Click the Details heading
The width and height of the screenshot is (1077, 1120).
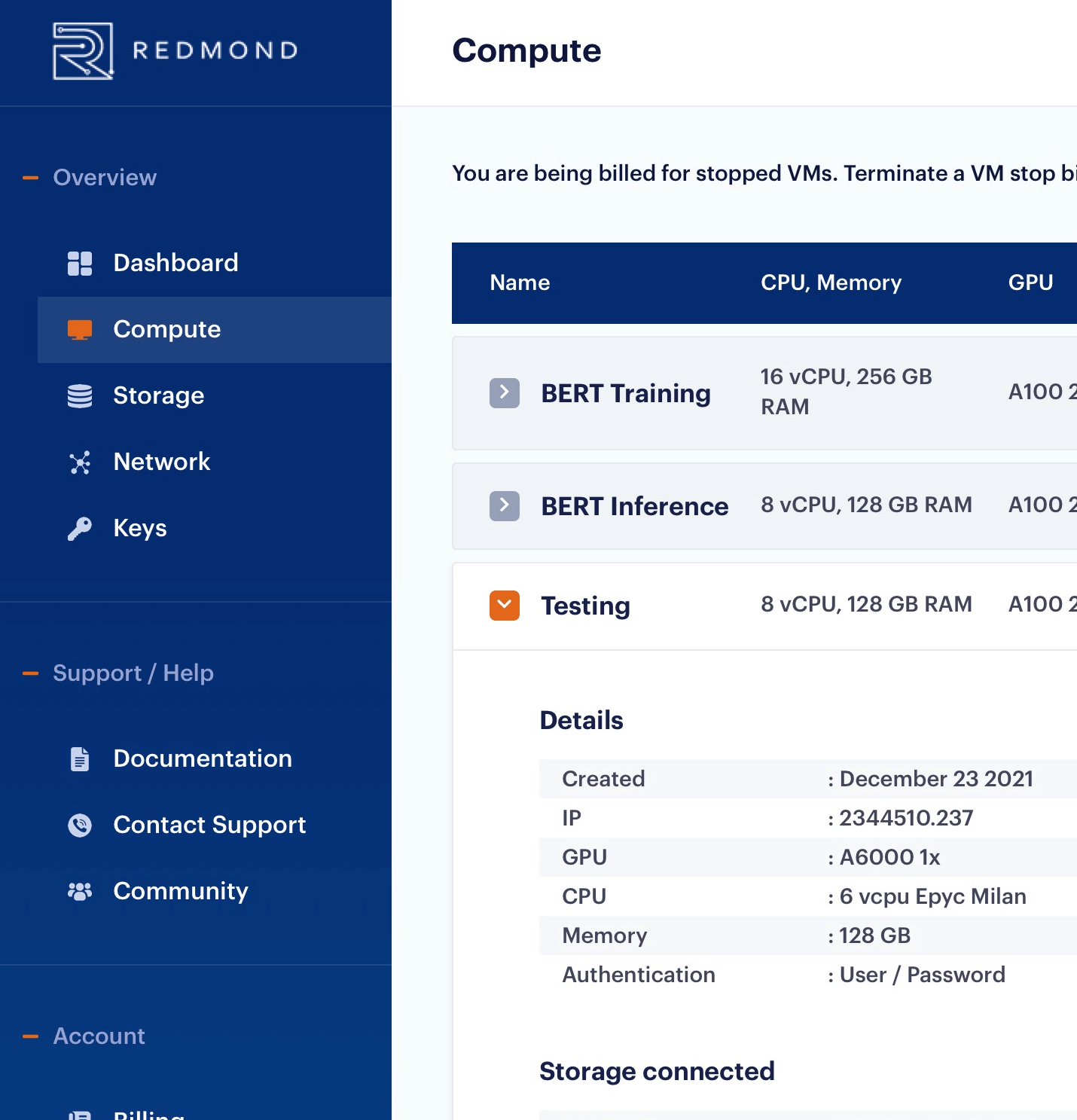(x=581, y=721)
